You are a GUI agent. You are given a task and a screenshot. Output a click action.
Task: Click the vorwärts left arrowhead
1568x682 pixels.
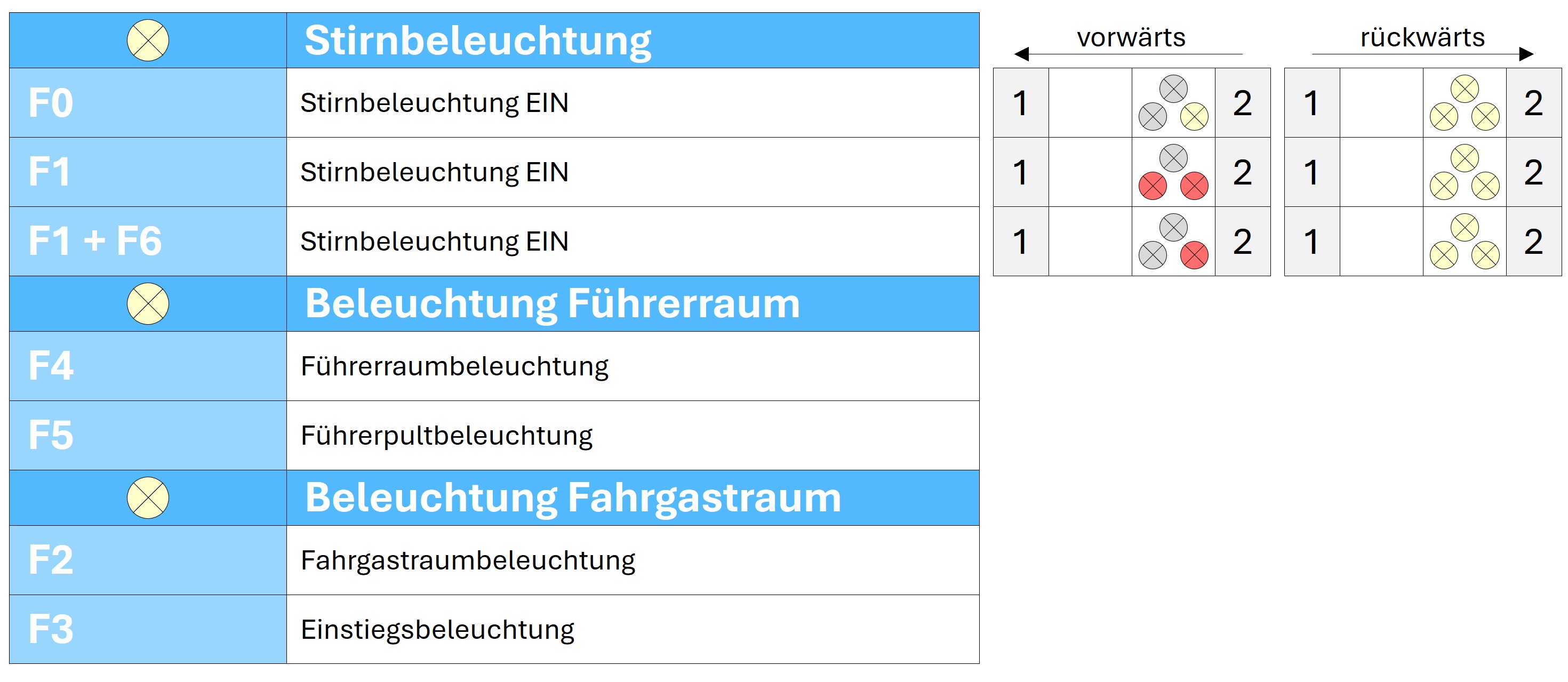click(x=1022, y=54)
